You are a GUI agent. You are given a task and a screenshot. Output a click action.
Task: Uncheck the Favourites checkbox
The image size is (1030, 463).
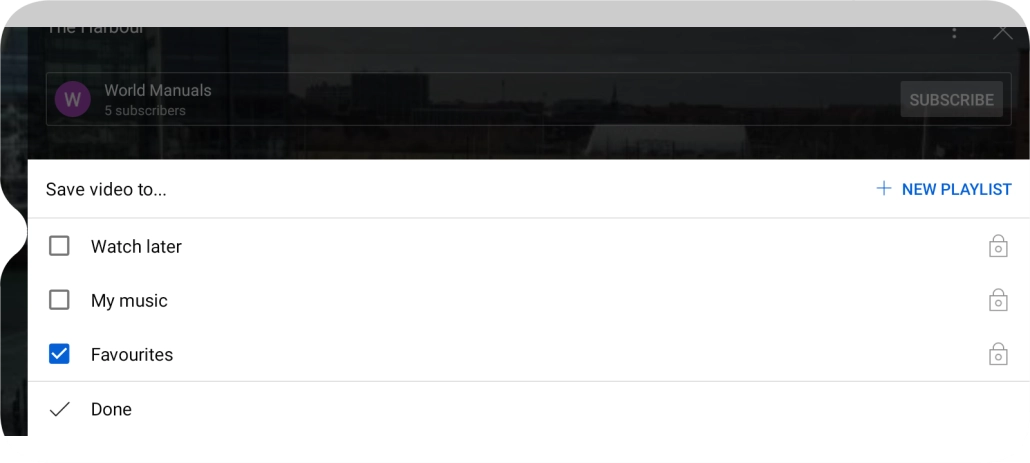coord(59,354)
